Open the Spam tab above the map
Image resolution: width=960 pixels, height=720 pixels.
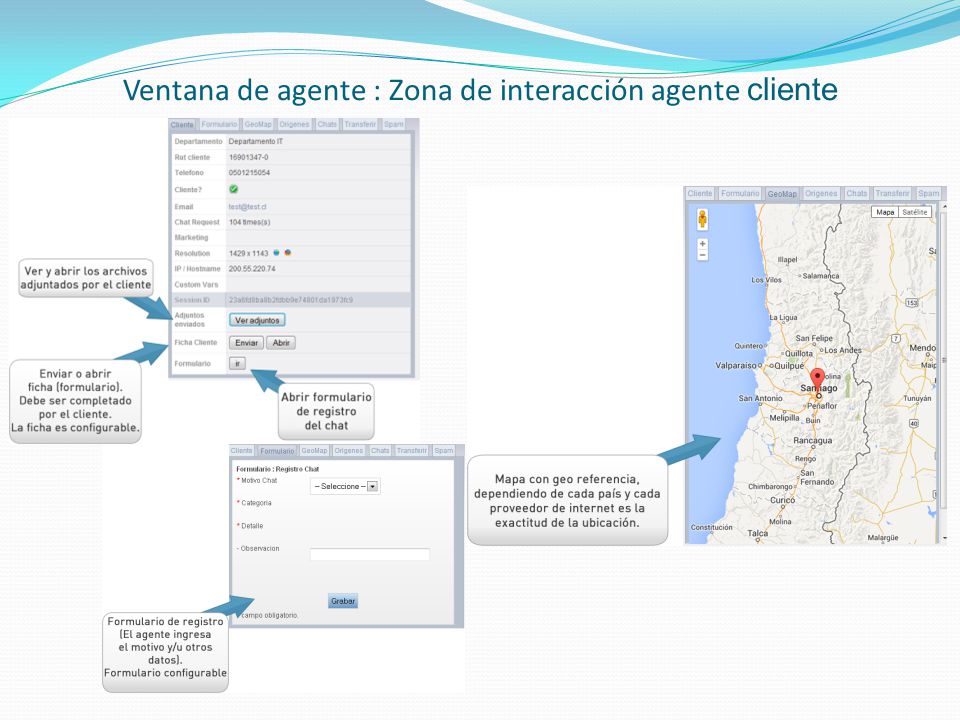pyautogui.click(x=928, y=193)
